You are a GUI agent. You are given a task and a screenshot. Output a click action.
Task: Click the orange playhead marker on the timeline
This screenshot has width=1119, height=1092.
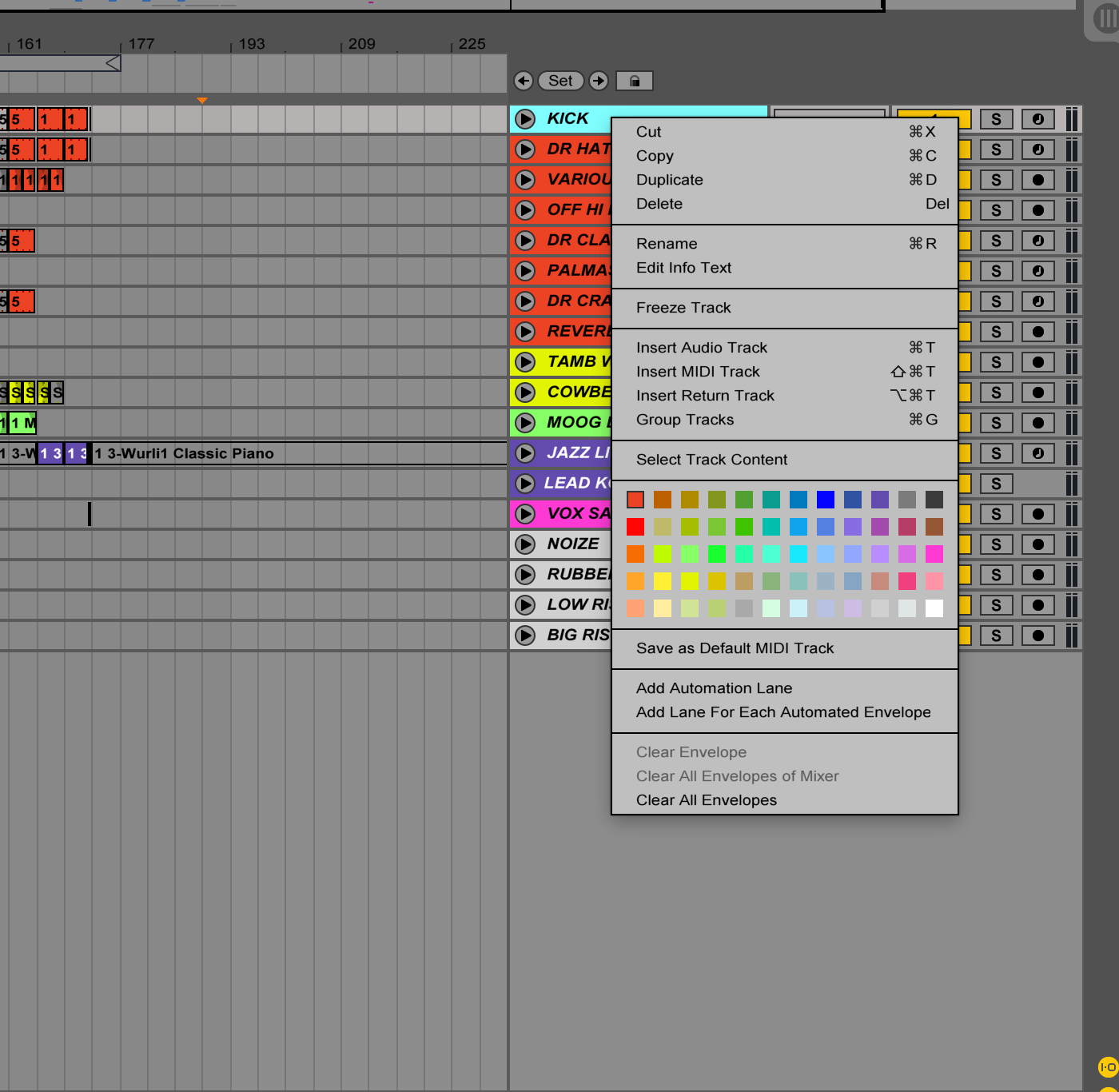click(203, 100)
